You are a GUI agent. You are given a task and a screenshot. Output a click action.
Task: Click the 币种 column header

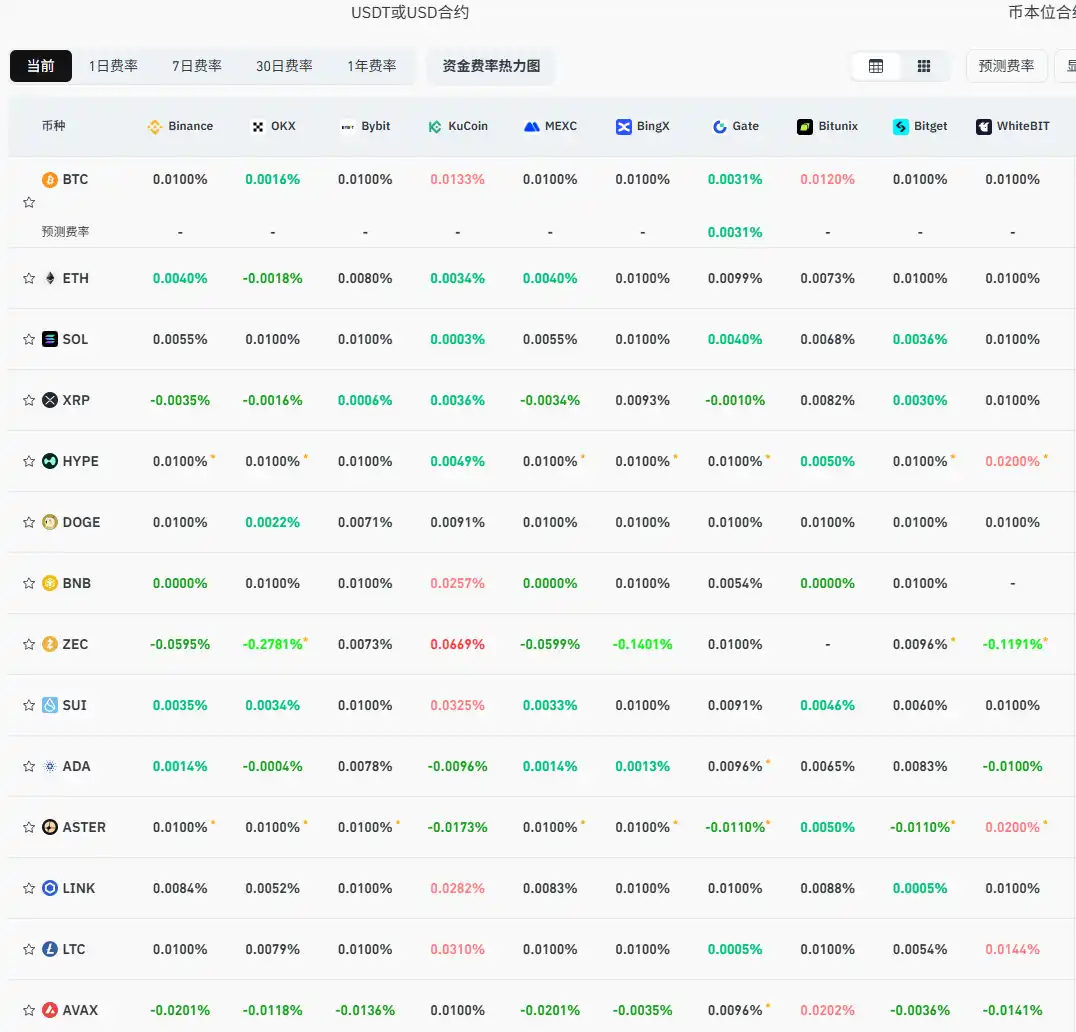coord(54,126)
